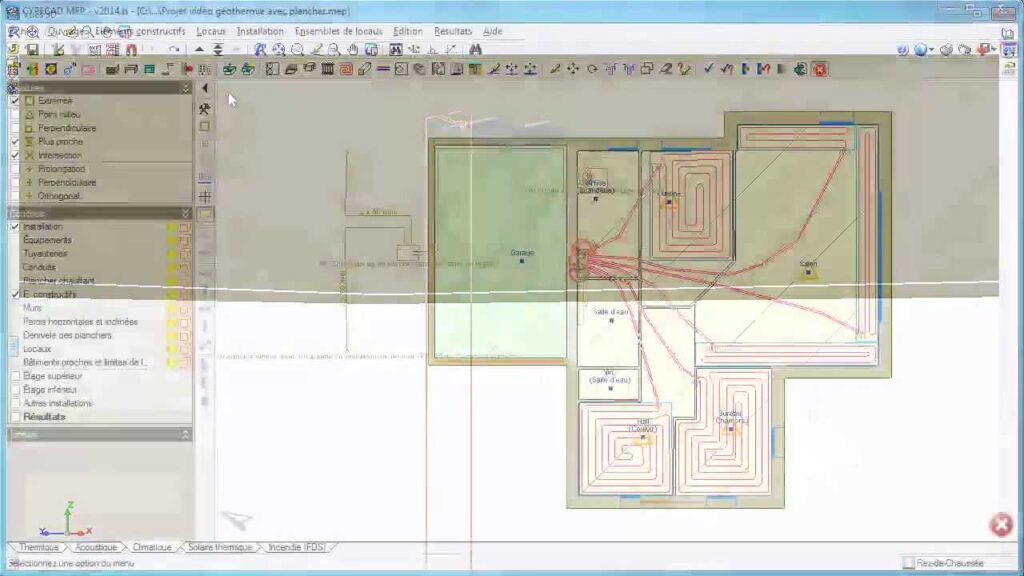Screen dimensions: 1024x576
Task: Check the Résultats layer checkbox
Action: point(15,417)
